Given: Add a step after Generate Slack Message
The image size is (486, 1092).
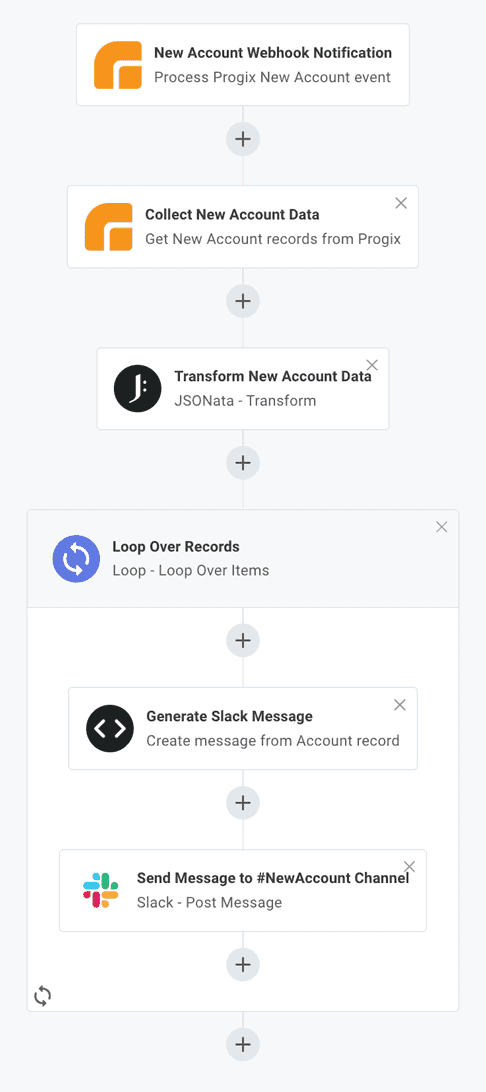Looking at the screenshot, I should [x=243, y=802].
